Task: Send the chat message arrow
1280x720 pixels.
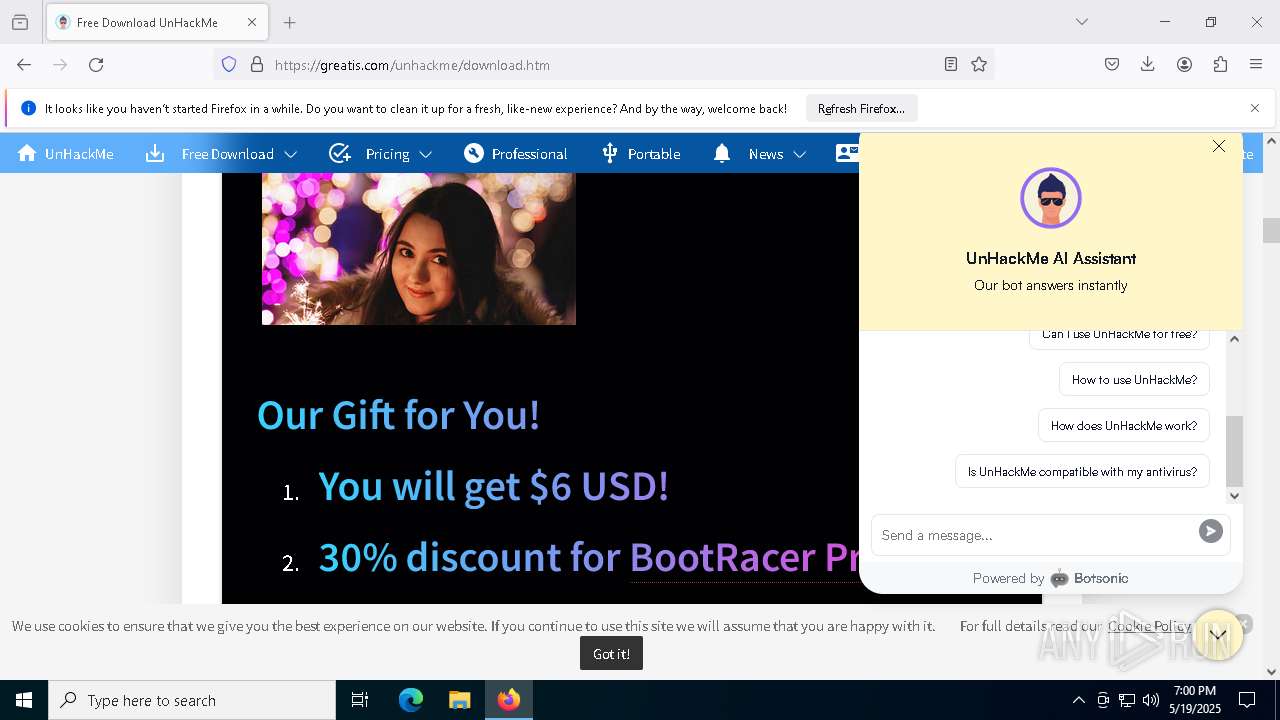Action: 1210,532
